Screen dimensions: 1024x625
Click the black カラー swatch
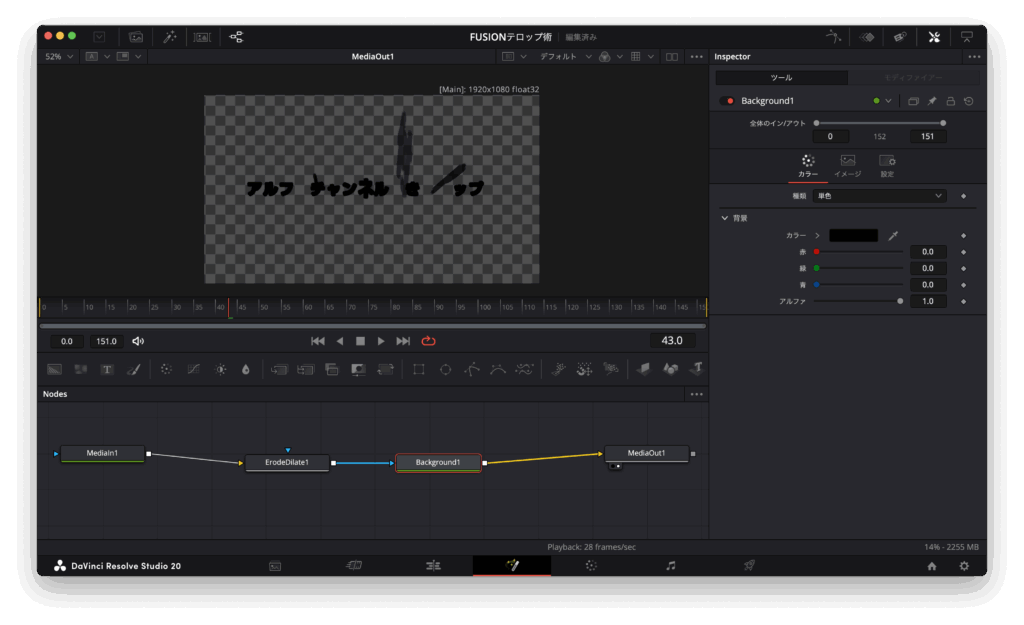point(853,236)
